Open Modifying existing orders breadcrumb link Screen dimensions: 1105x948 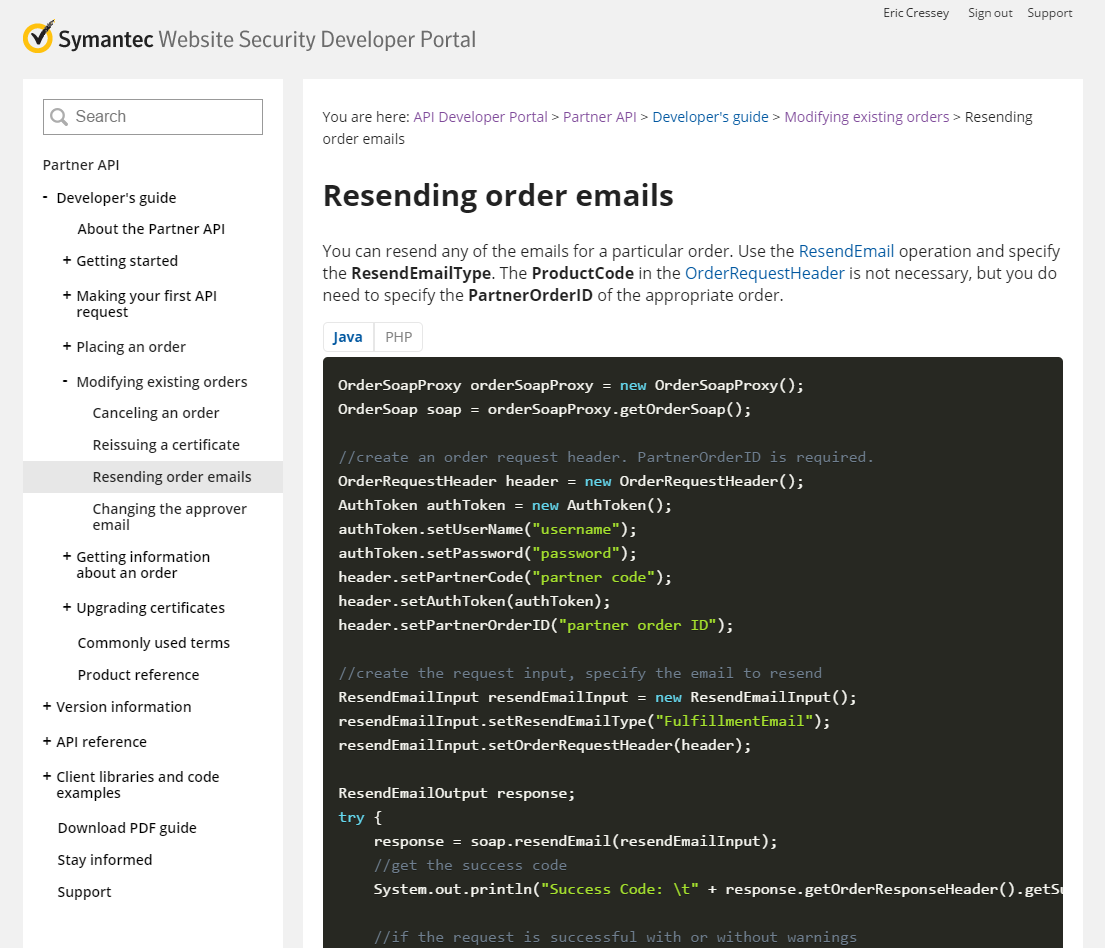(x=867, y=117)
